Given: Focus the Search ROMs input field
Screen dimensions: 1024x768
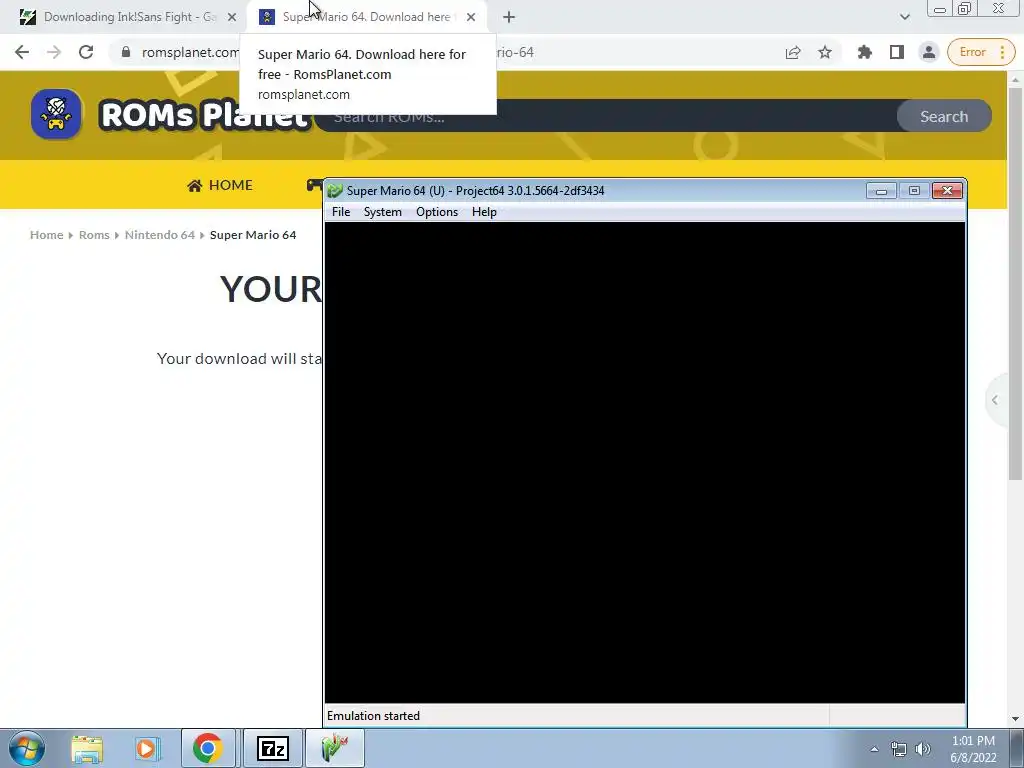Looking at the screenshot, I should (x=607, y=116).
